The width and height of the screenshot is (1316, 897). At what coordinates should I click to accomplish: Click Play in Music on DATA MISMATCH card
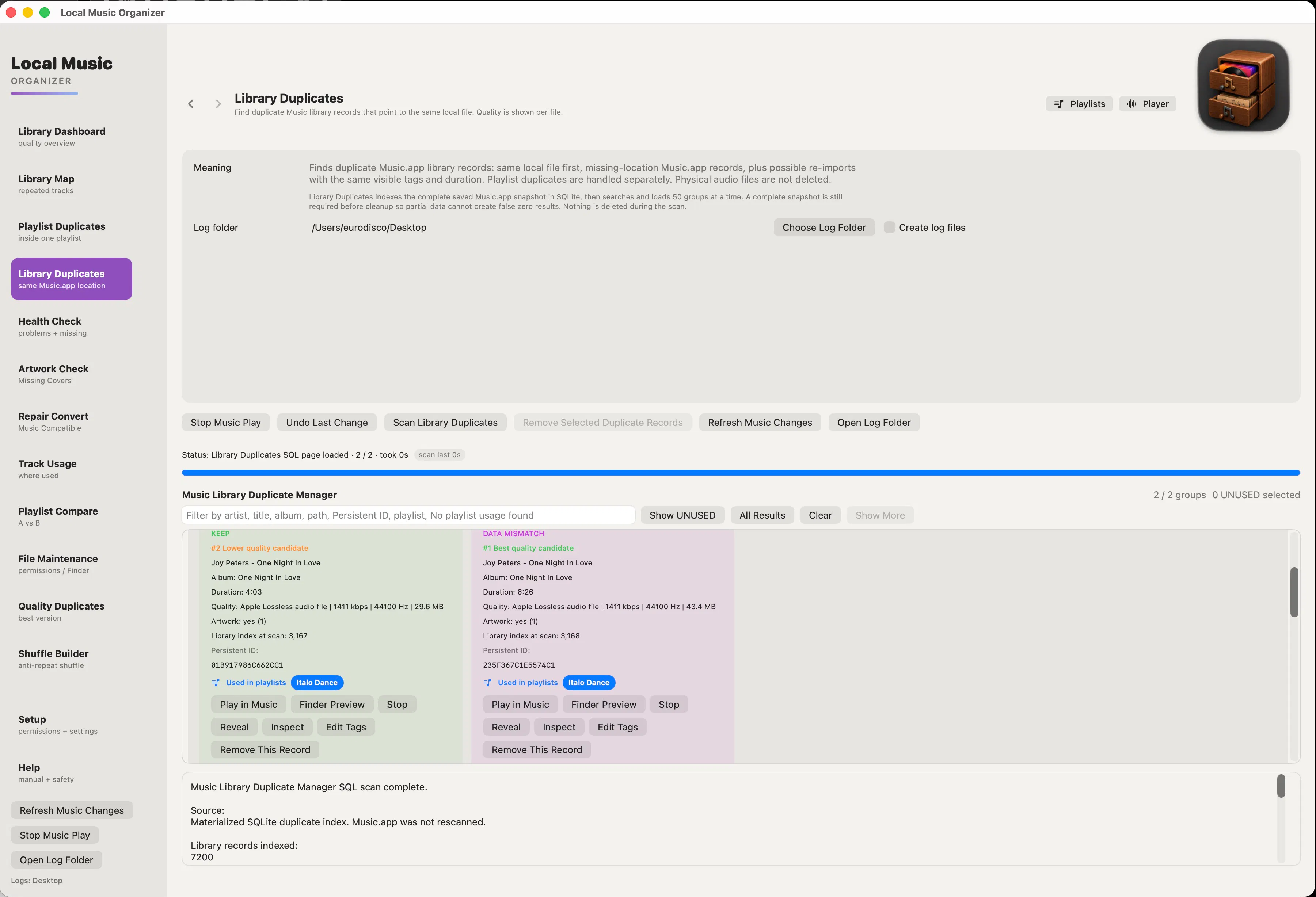click(520, 705)
